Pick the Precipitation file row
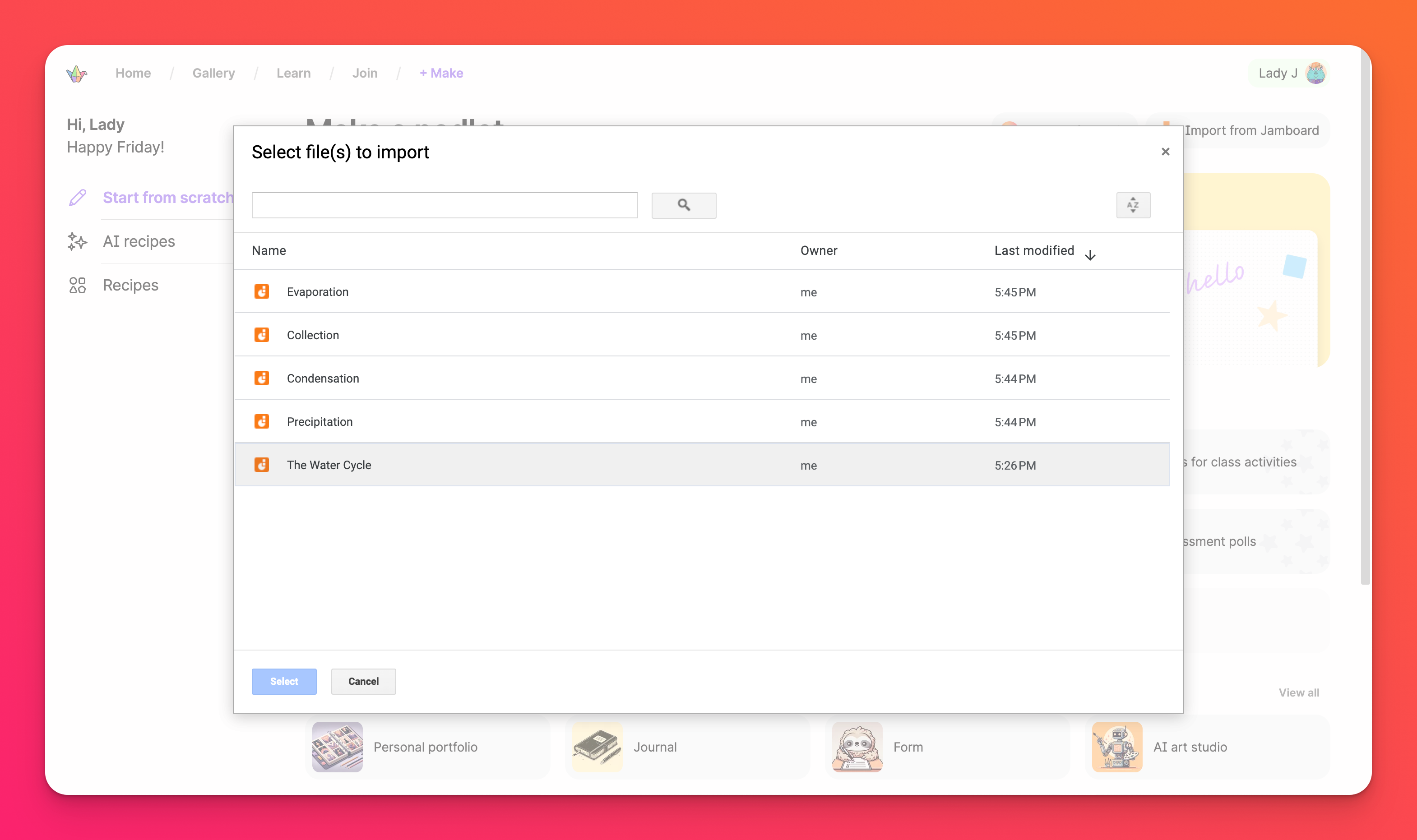 (x=320, y=422)
